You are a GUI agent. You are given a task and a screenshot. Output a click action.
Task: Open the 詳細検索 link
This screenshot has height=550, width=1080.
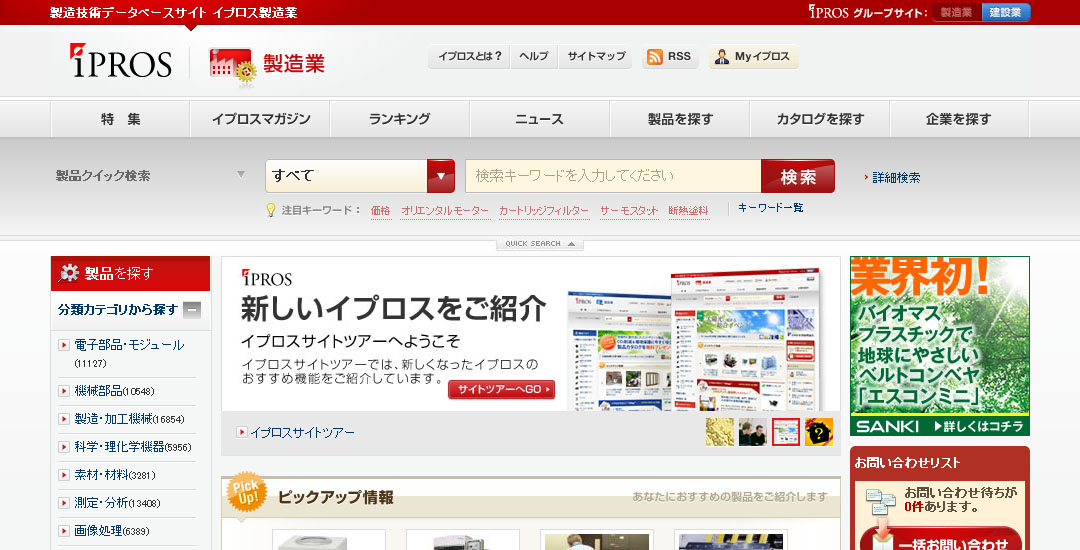(x=896, y=178)
